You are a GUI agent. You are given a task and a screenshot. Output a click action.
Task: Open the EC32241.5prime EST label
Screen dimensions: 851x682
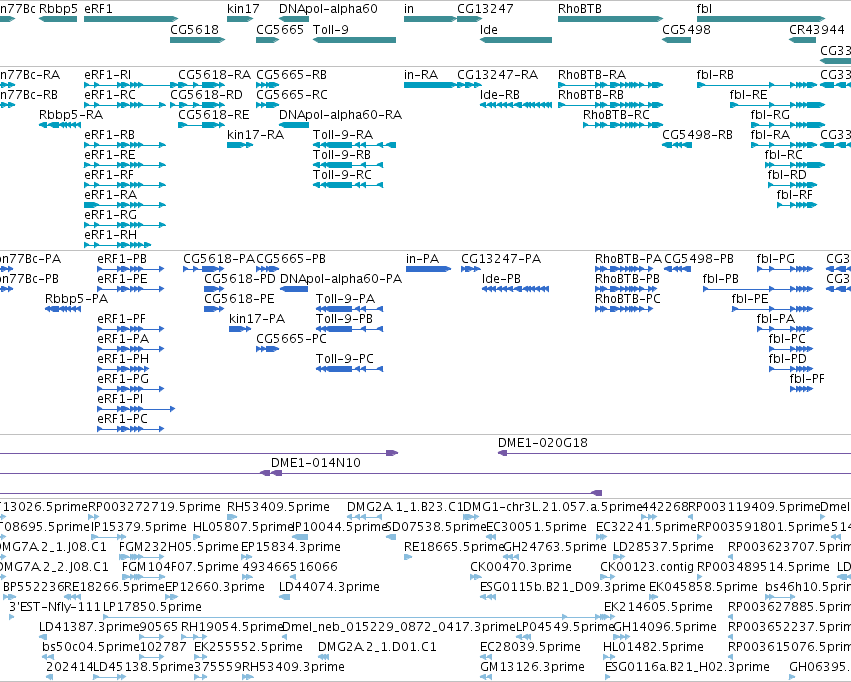646,527
